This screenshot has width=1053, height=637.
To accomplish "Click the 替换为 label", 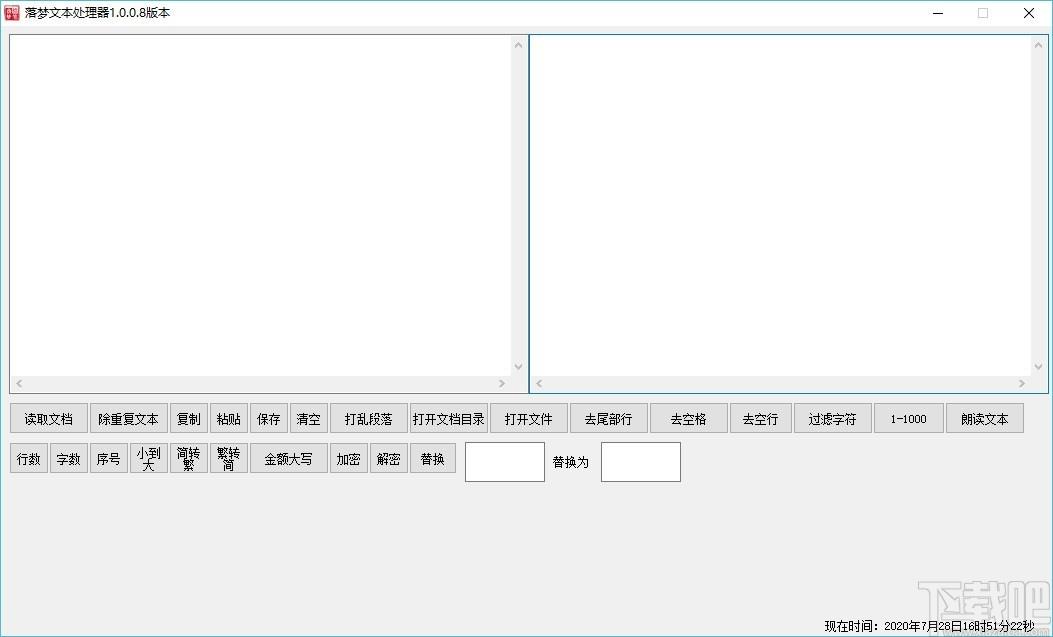I will [571, 462].
